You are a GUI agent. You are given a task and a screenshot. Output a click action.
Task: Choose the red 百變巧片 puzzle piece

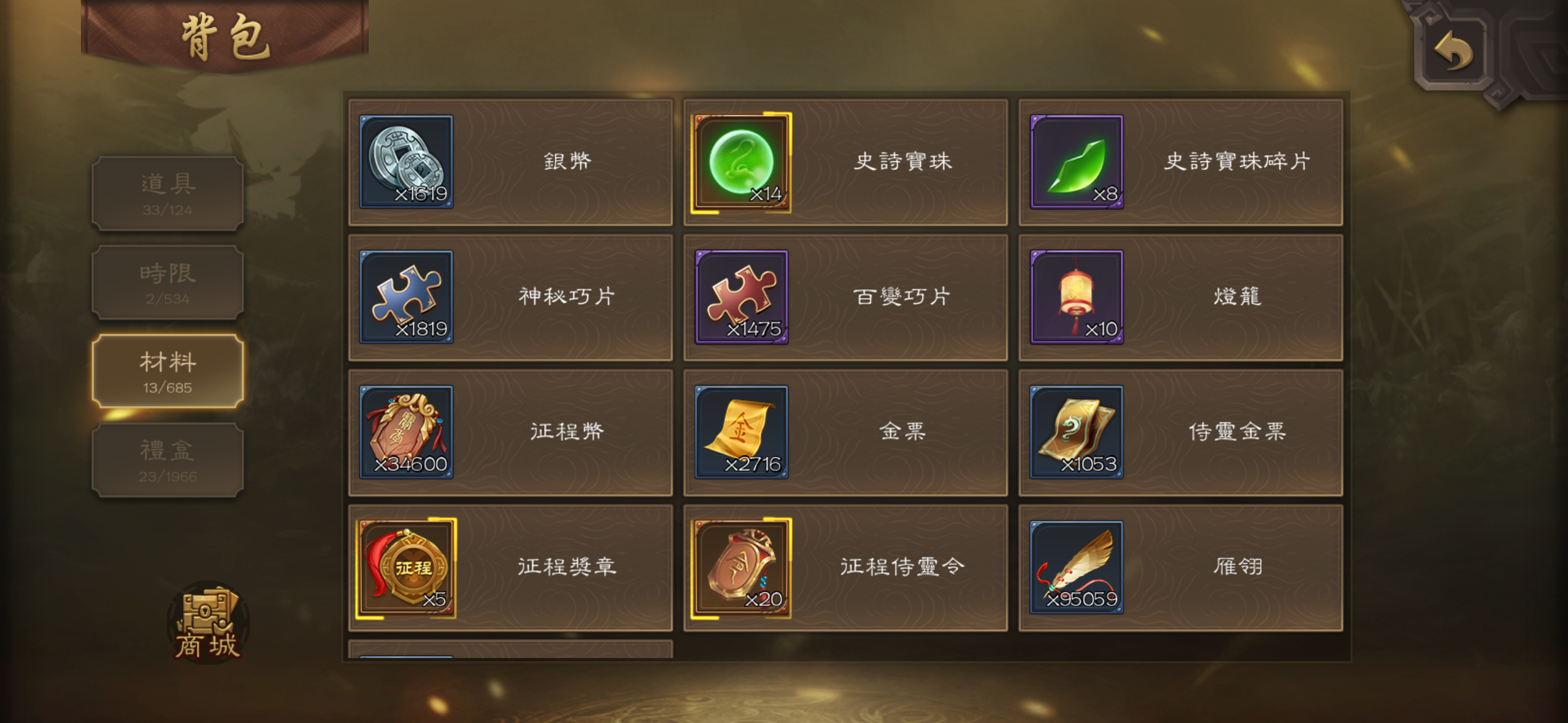click(x=741, y=297)
